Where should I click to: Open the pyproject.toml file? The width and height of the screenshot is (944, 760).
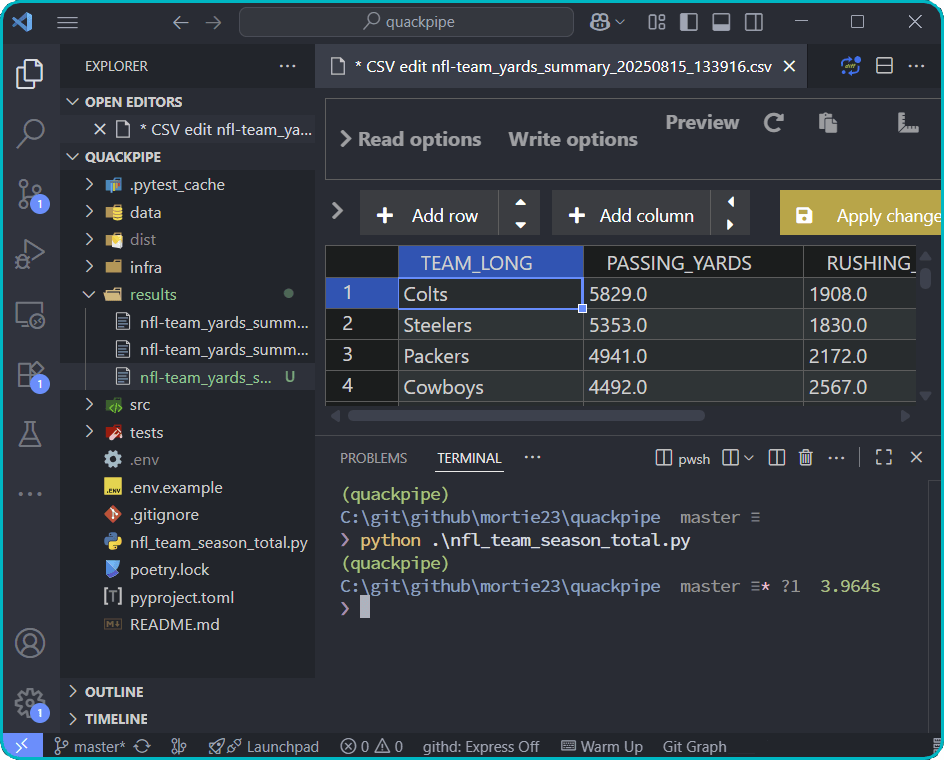[188, 597]
